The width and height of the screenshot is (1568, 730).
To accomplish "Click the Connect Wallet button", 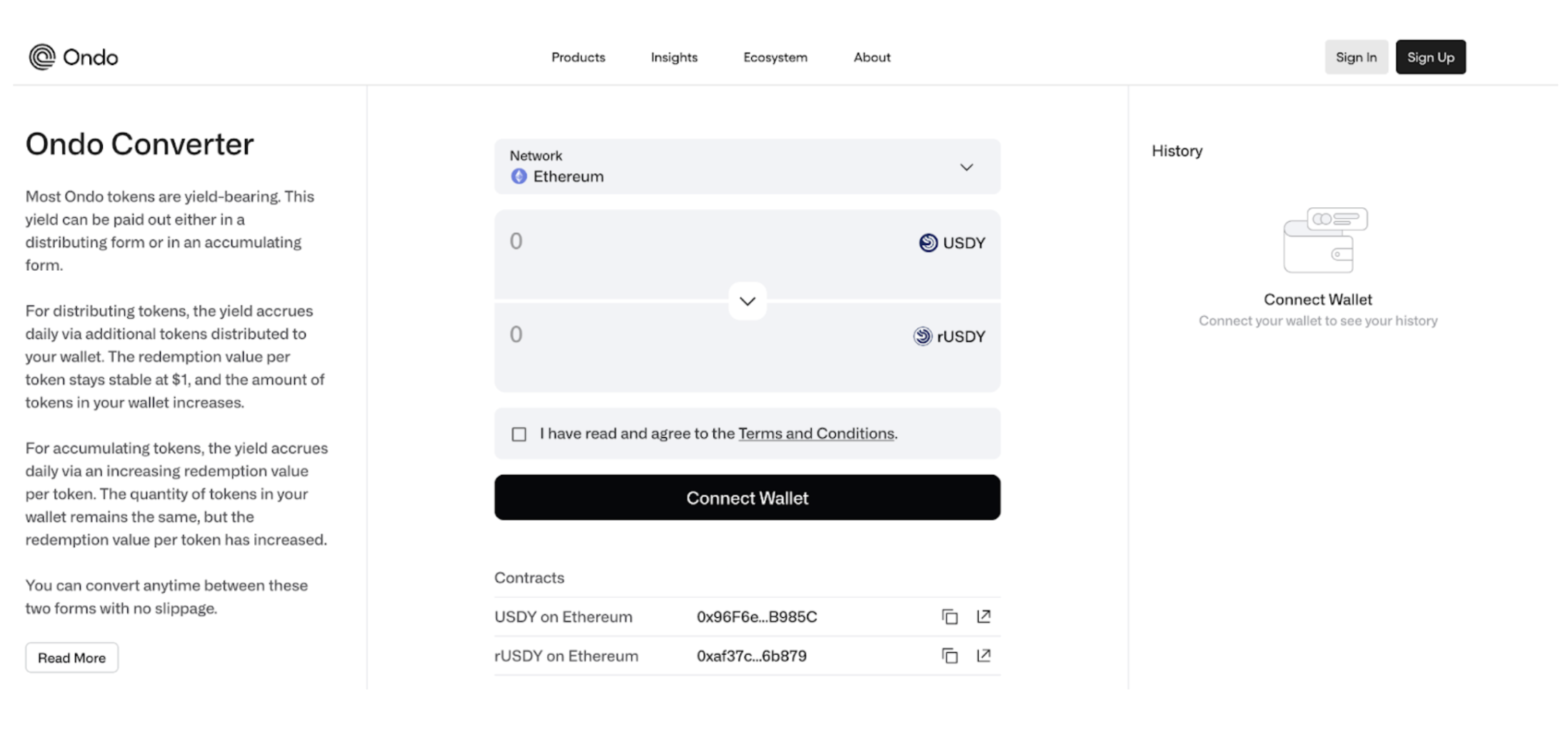I will pos(747,497).
